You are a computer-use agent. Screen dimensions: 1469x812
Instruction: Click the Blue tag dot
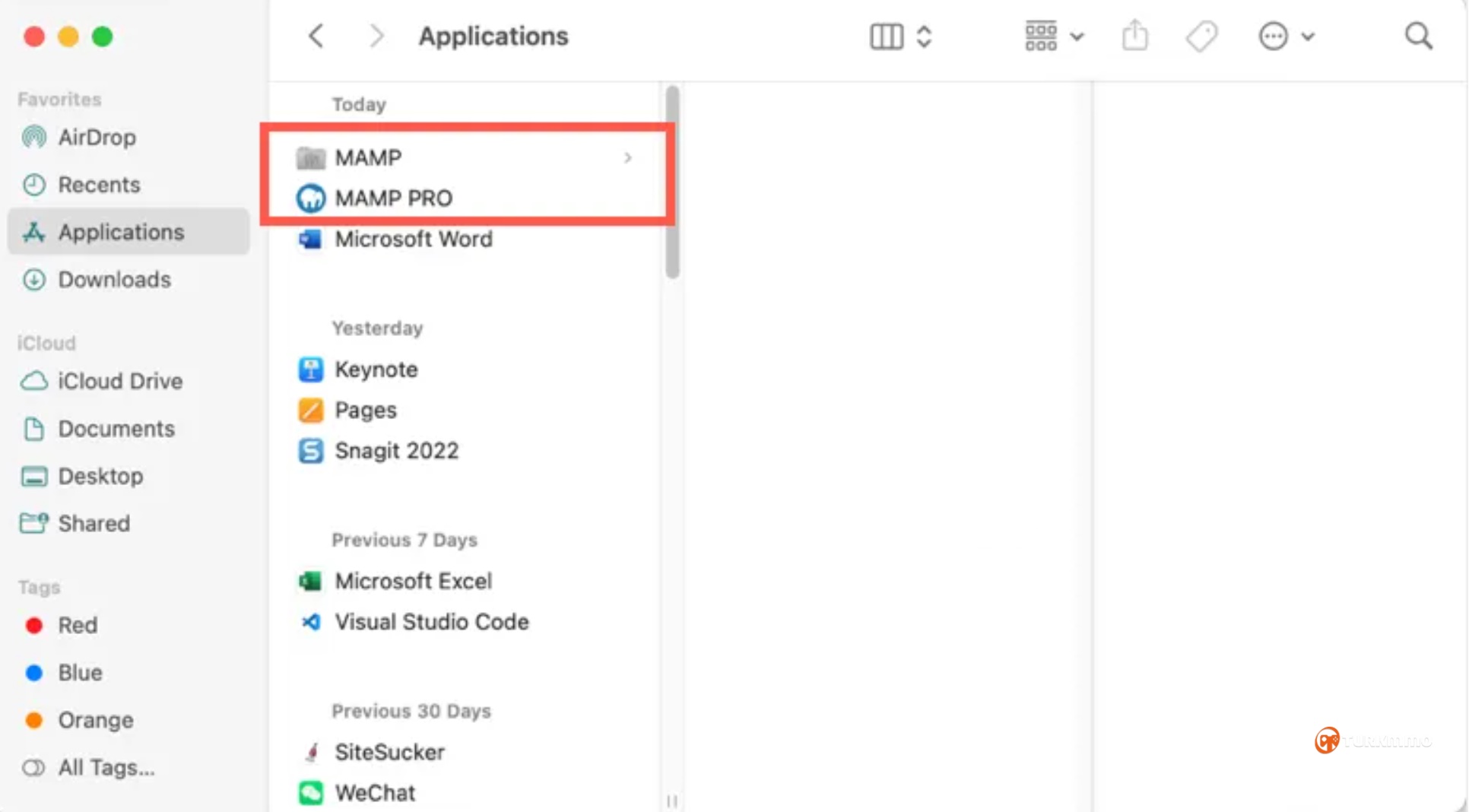[x=34, y=673]
